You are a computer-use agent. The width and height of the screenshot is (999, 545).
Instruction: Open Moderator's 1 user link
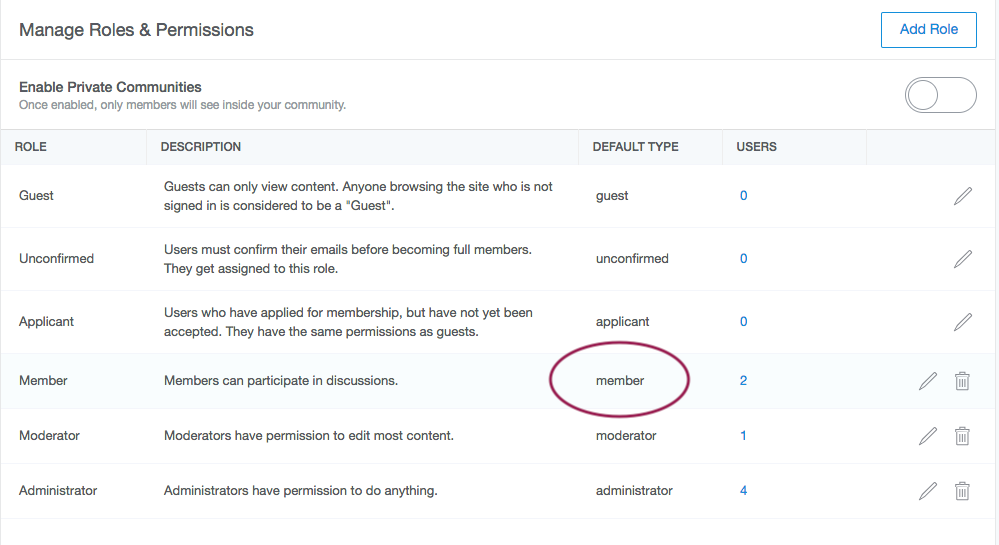(743, 435)
